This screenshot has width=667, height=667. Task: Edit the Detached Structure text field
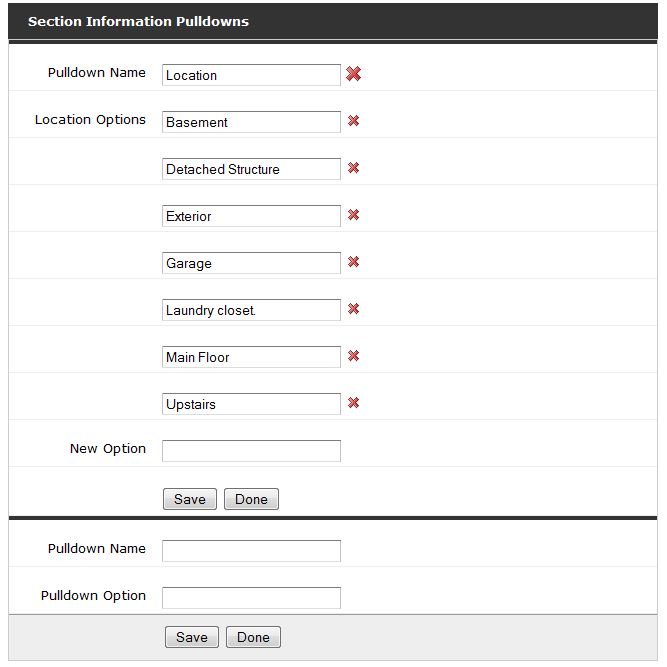(x=251, y=169)
